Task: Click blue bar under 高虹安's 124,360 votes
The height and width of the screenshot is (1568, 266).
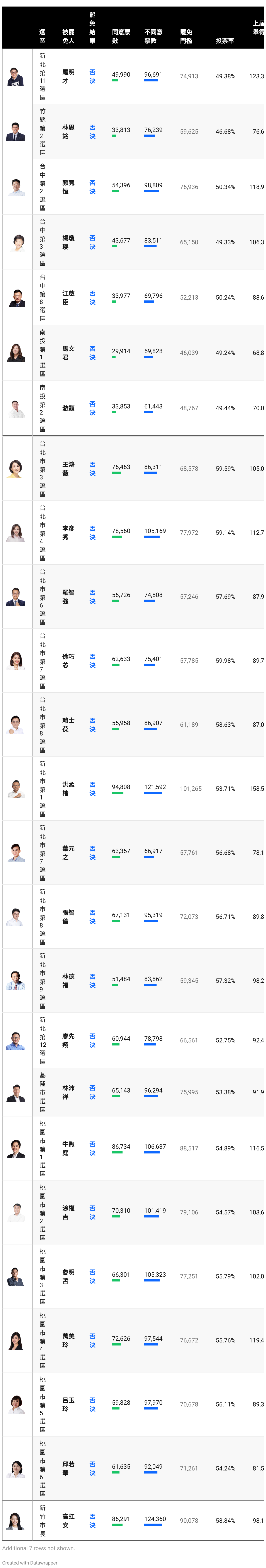Action: pos(153,1525)
